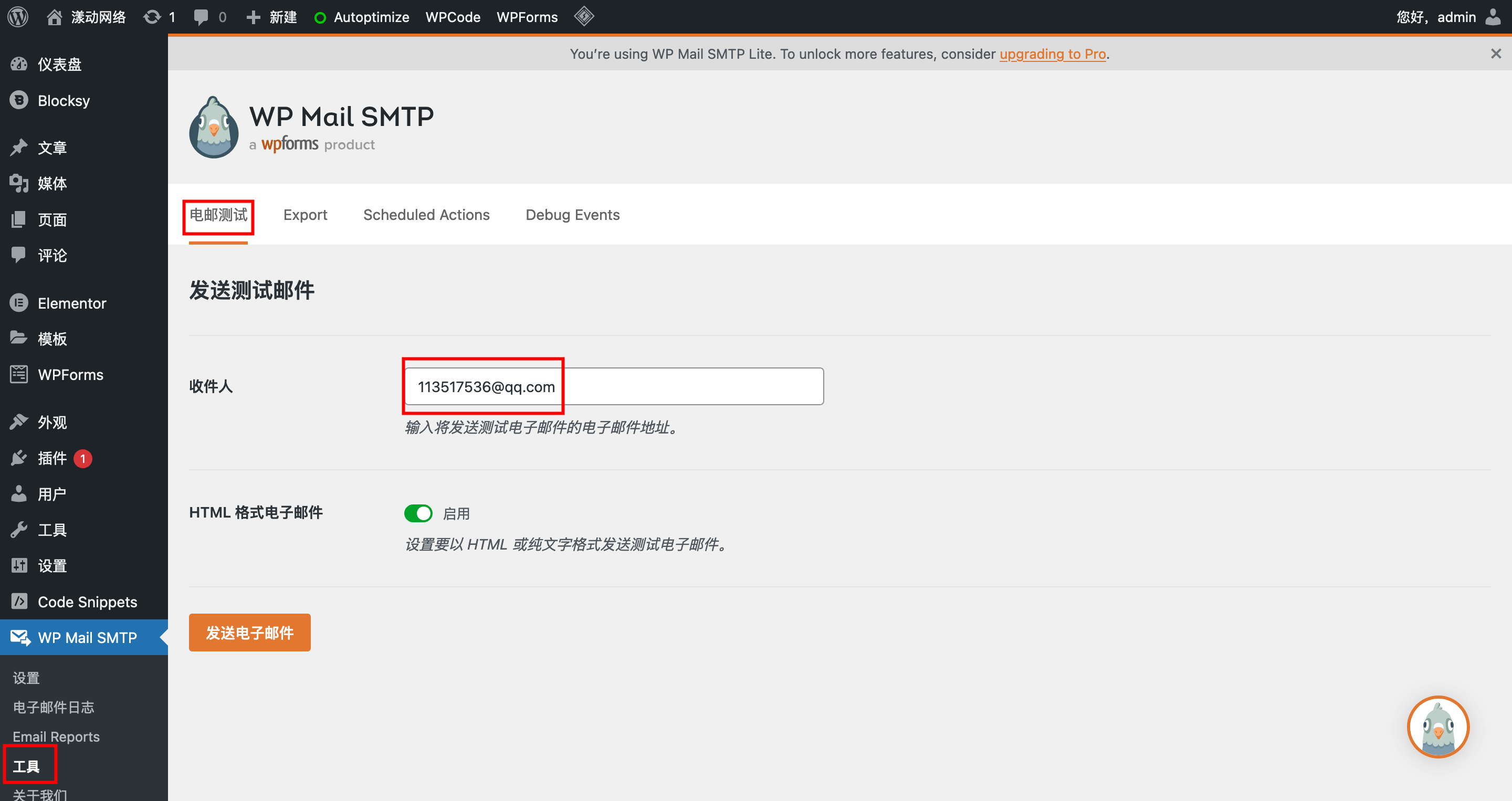Open 电子邮件日志 email log submenu
Viewport: 1512px width, 801px height.
54,707
